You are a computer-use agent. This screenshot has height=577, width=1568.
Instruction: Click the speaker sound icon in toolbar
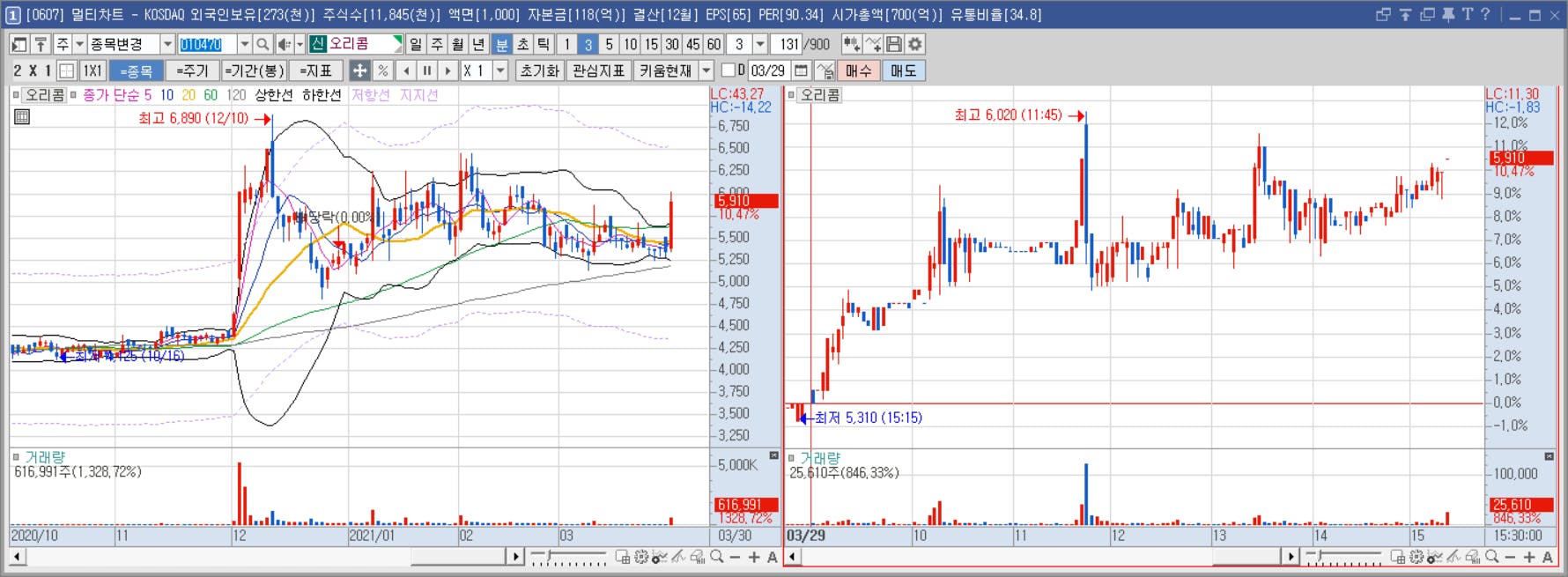284,44
